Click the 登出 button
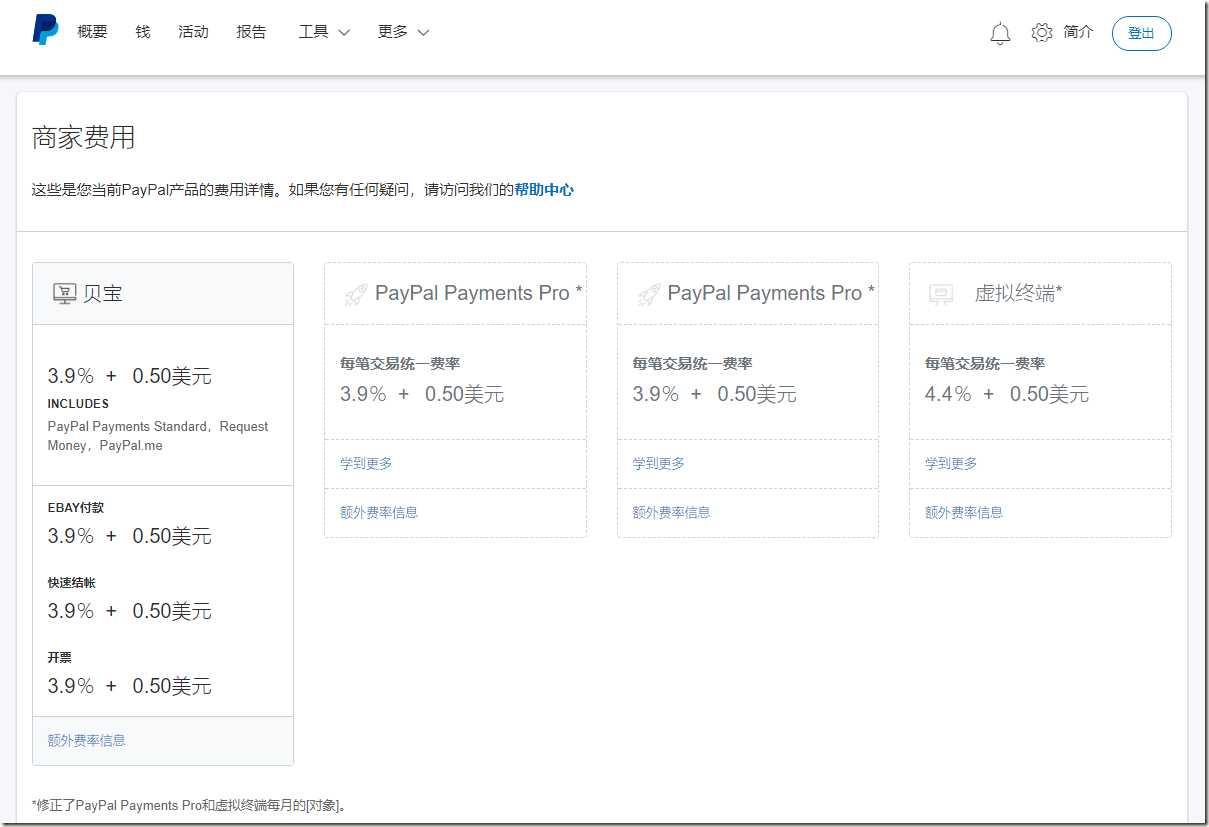The width and height of the screenshot is (1209, 827). (1142, 33)
